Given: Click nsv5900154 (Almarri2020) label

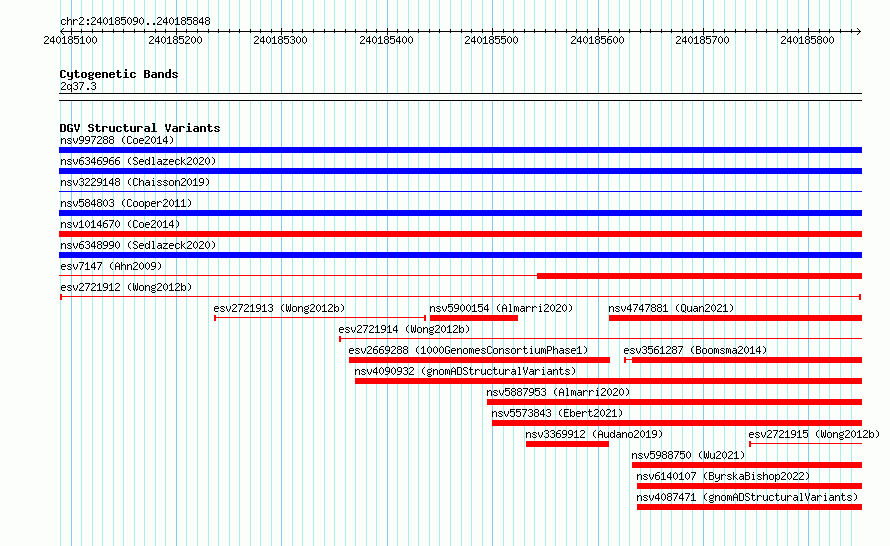Looking at the screenshot, I should (501, 308).
